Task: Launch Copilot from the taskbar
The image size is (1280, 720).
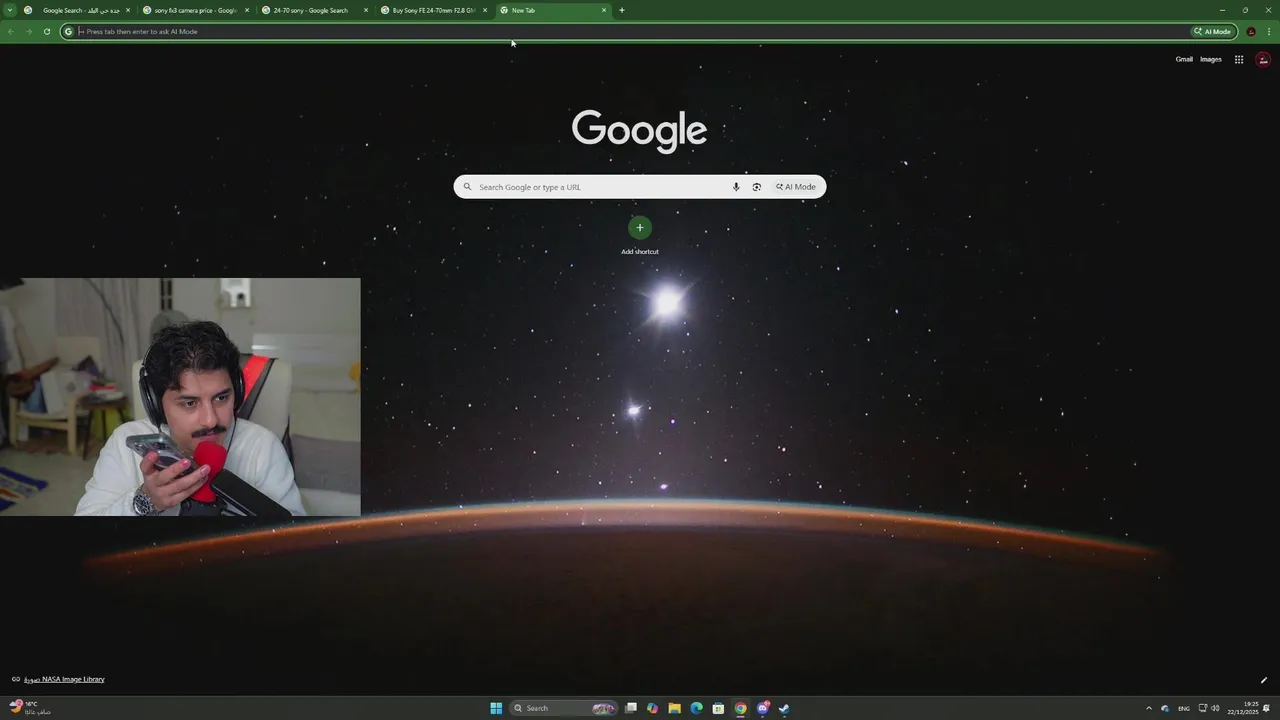Action: tap(653, 708)
